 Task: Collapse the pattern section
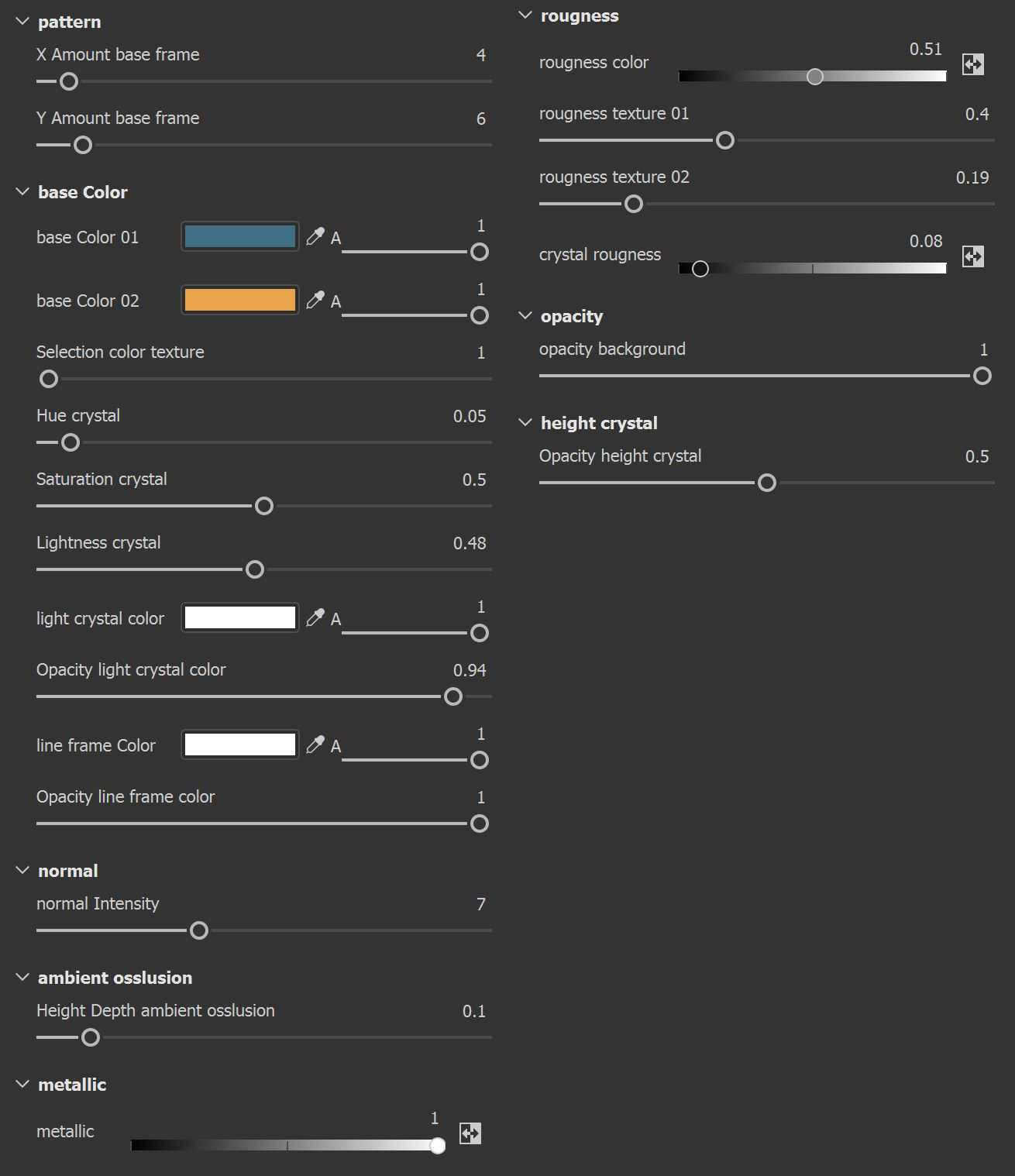pos(22,22)
